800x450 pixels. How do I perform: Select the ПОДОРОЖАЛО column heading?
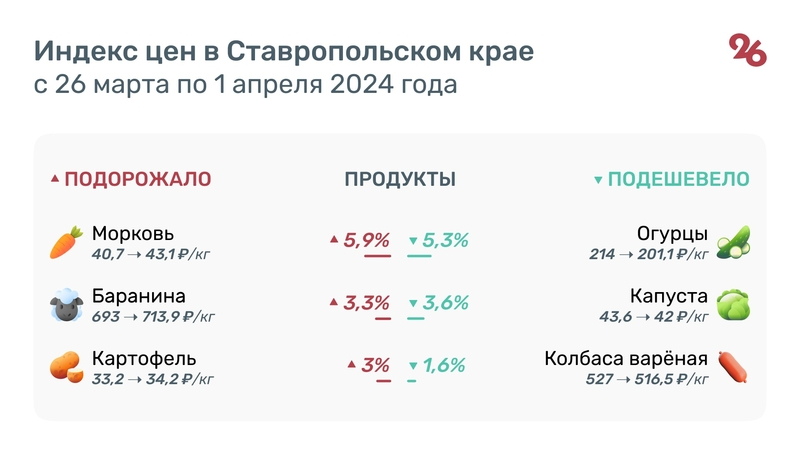[x=137, y=180]
